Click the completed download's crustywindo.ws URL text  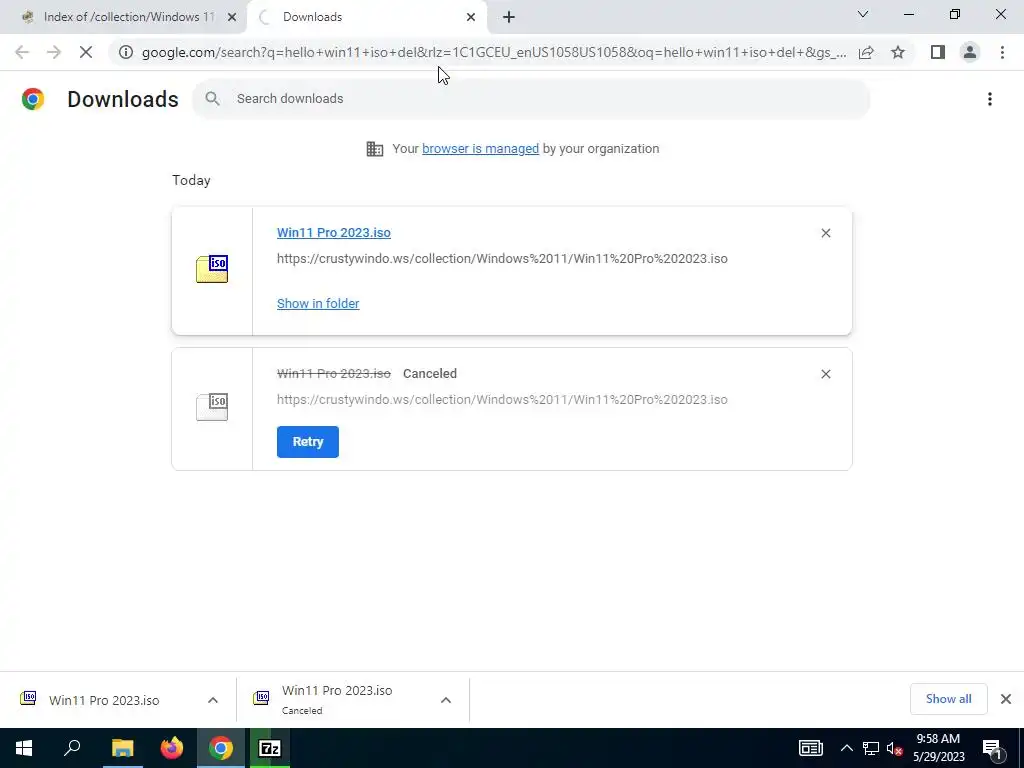502,259
